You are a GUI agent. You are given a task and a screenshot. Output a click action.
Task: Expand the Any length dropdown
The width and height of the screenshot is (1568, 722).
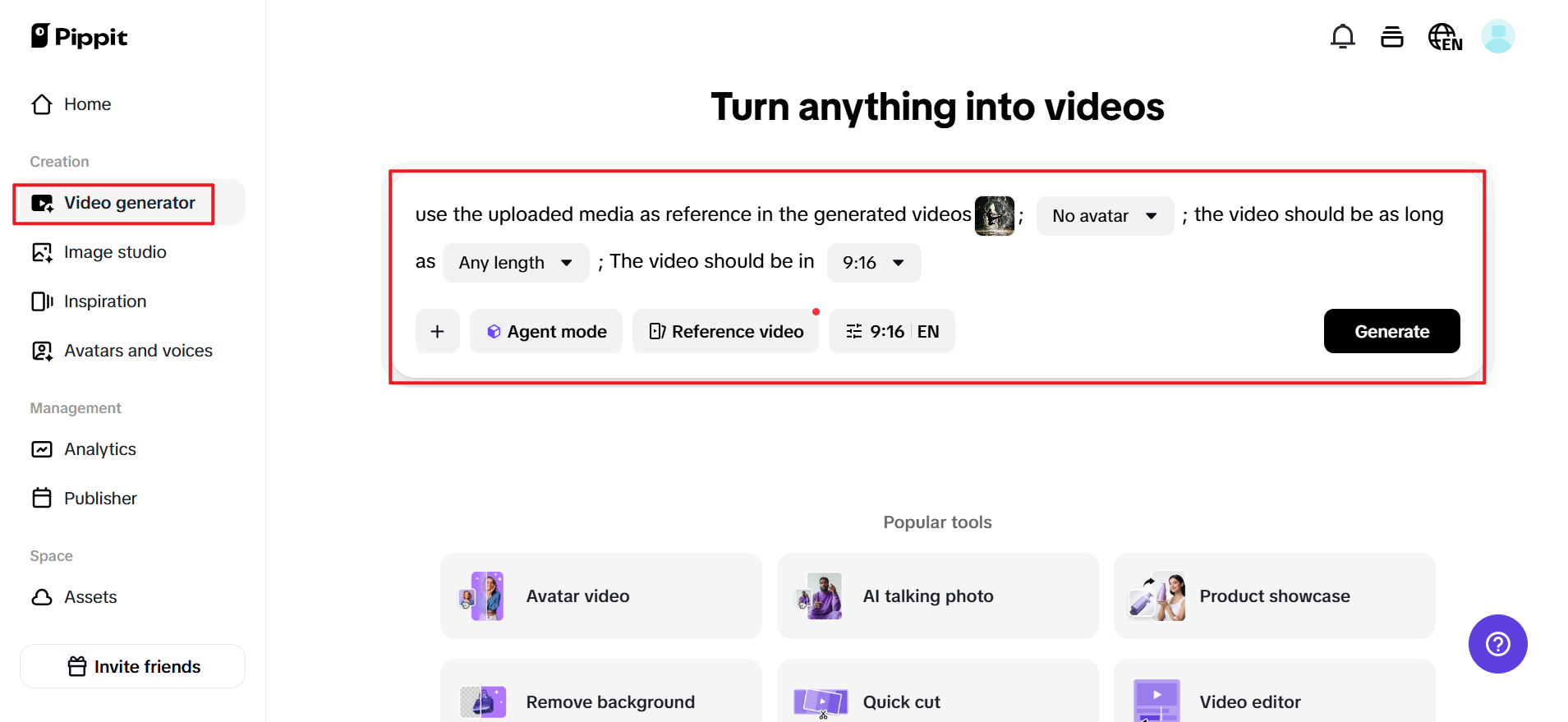(516, 263)
